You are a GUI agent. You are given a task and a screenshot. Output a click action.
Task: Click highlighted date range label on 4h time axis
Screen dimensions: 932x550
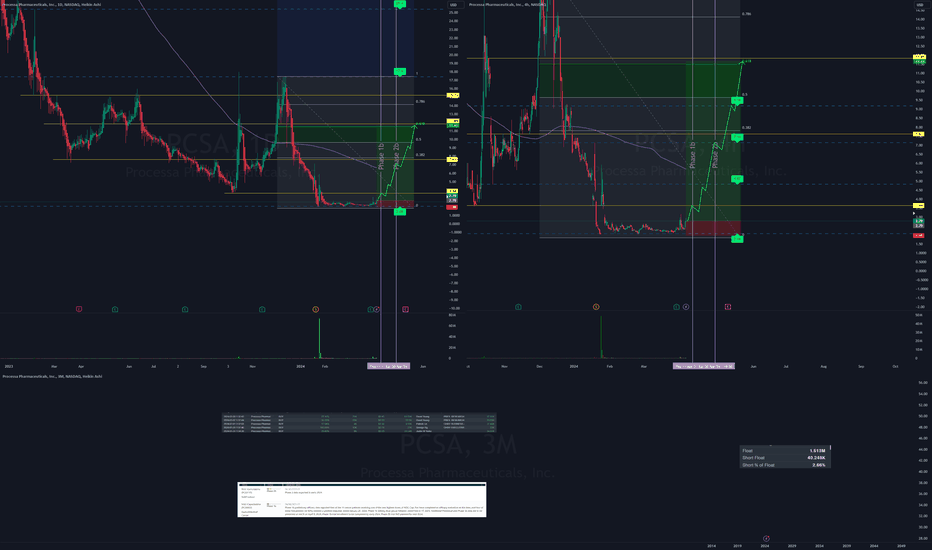(x=704, y=366)
